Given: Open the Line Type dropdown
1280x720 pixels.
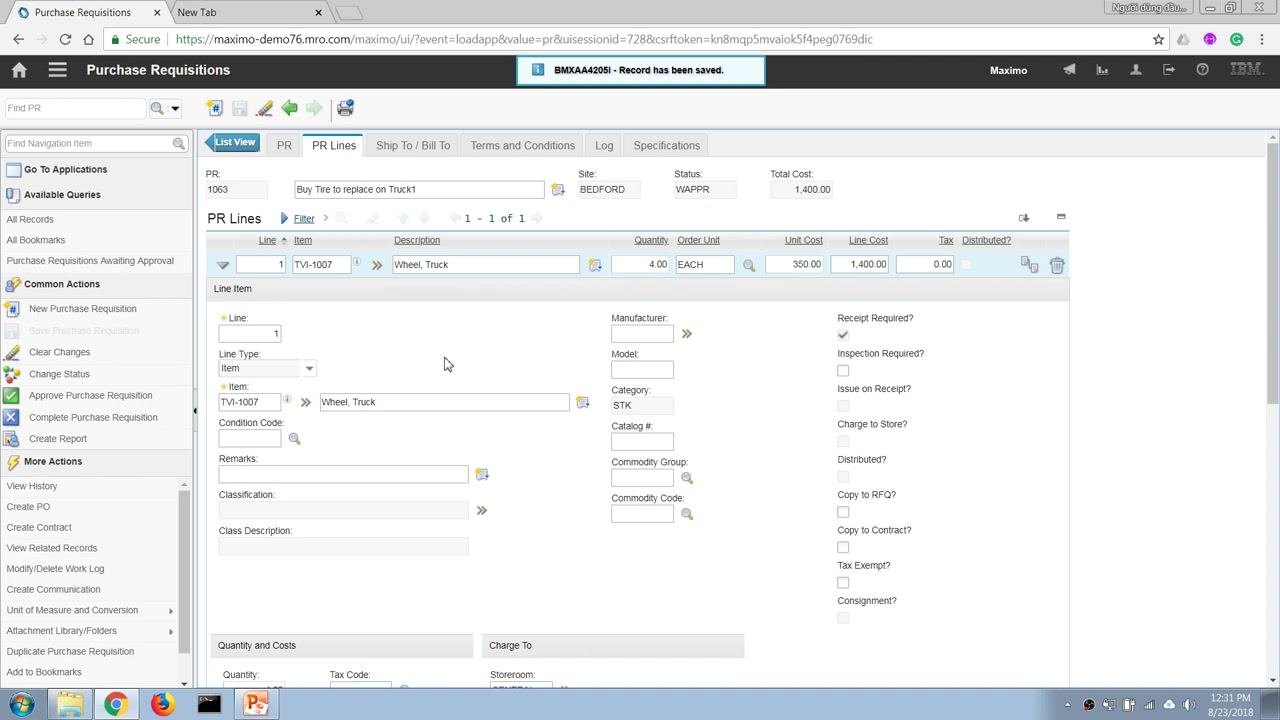Looking at the screenshot, I should tap(309, 369).
